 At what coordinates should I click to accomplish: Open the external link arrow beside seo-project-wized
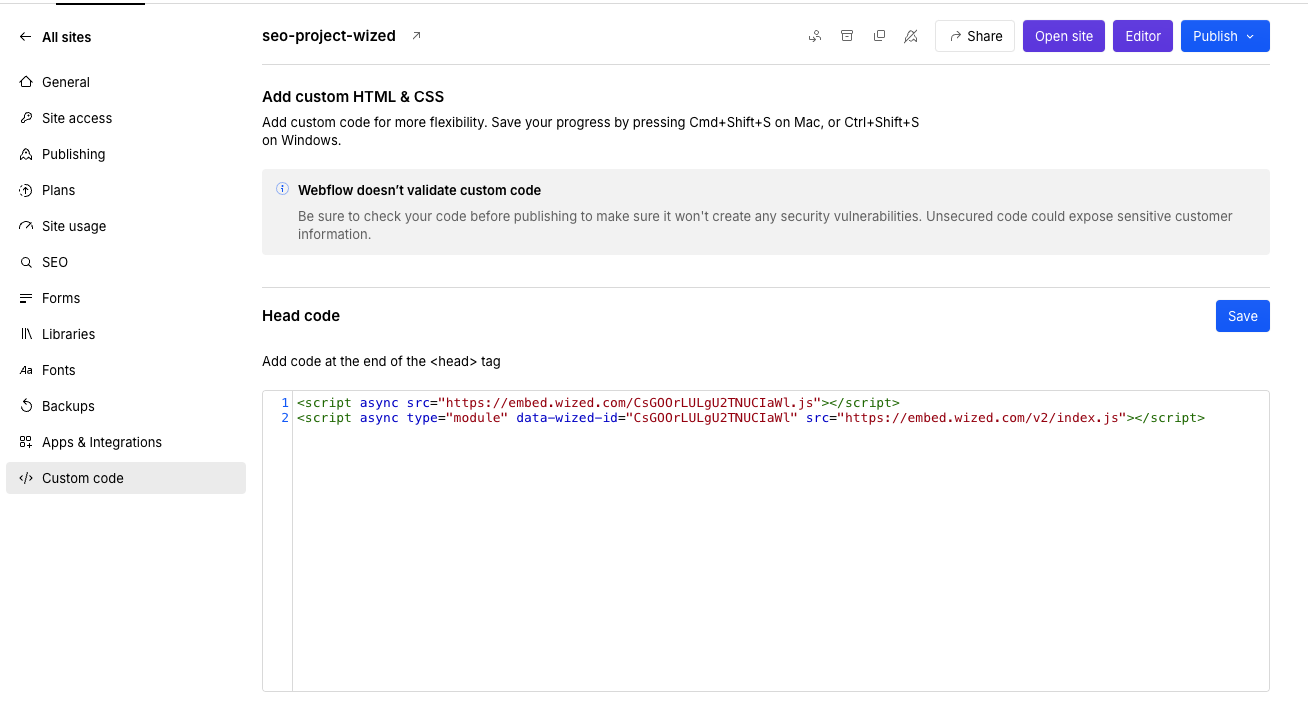pyautogui.click(x=417, y=36)
